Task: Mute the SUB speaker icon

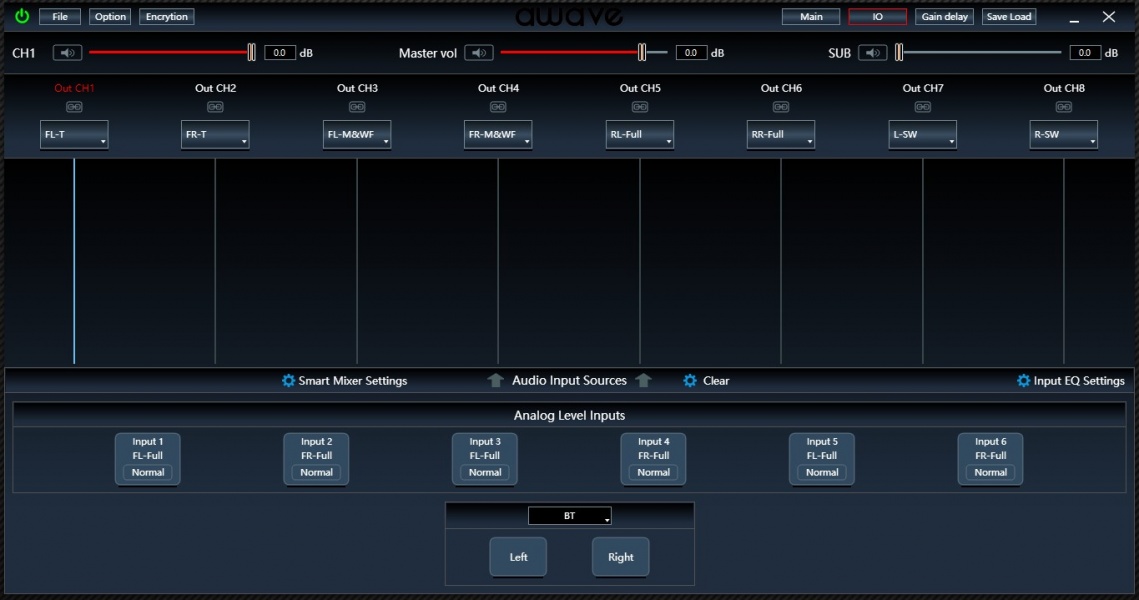Action: click(873, 53)
